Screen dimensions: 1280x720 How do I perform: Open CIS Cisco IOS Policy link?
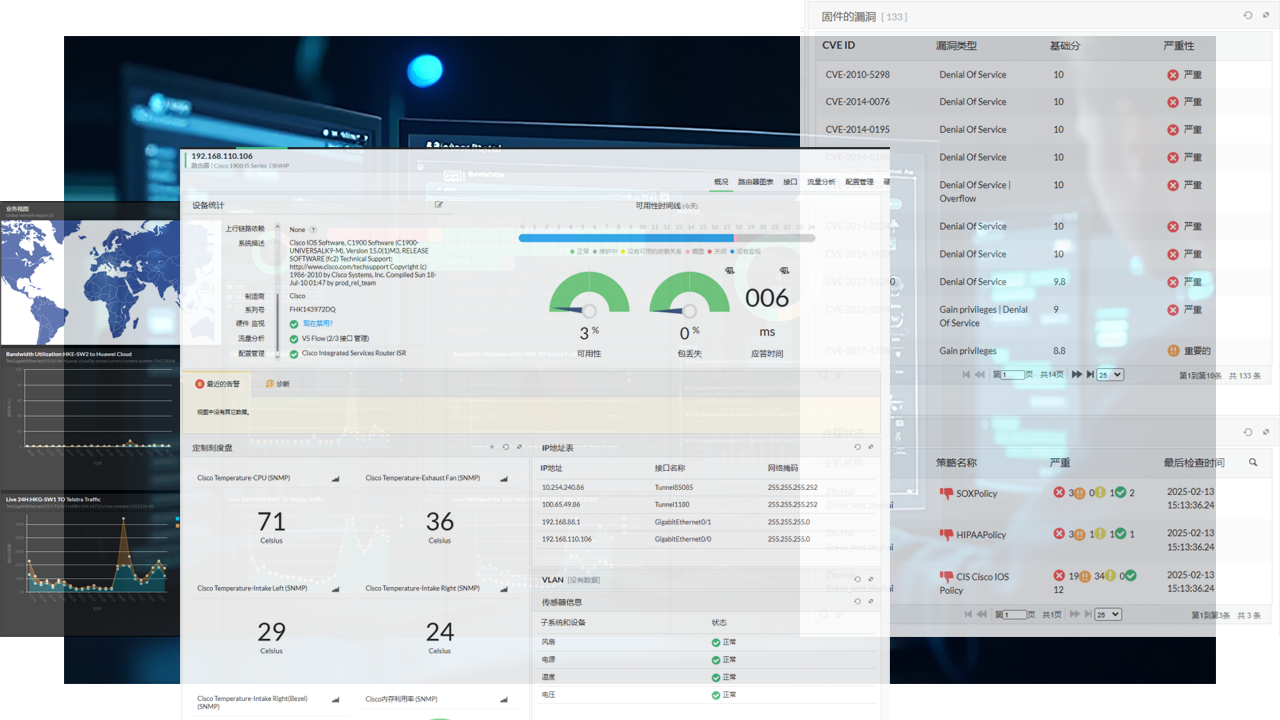click(974, 583)
